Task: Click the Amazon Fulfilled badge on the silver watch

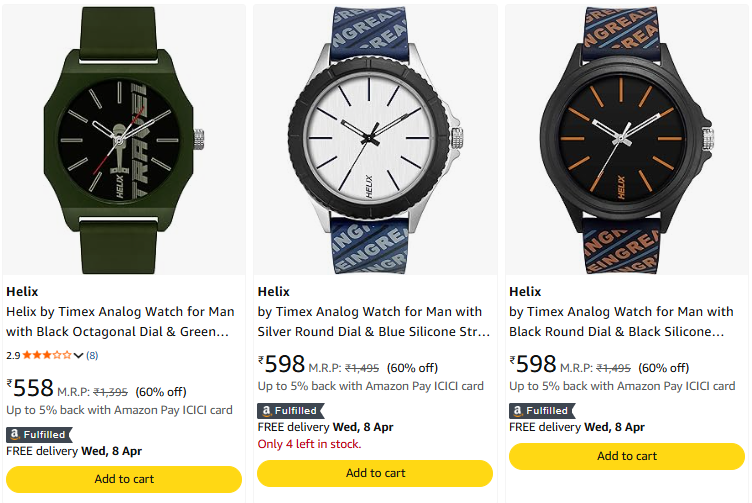Action: [x=289, y=410]
